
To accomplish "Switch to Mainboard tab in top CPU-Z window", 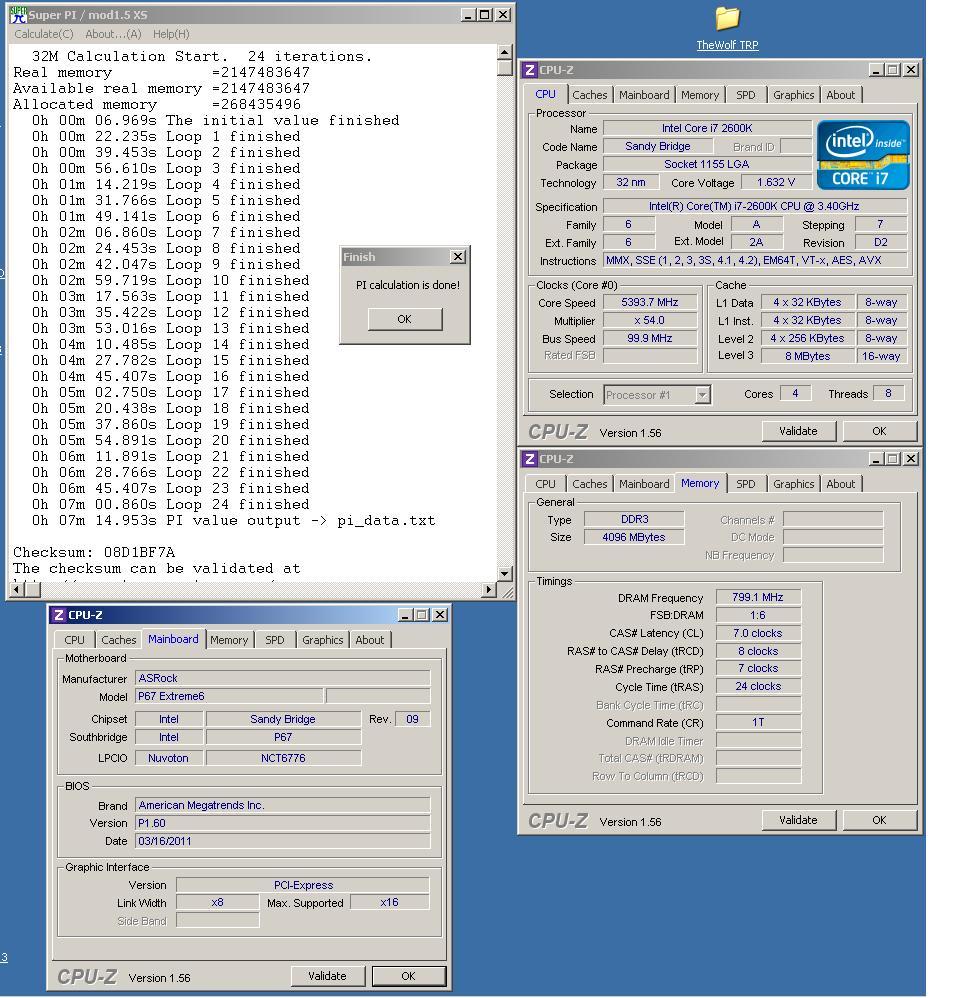I will click(644, 95).
